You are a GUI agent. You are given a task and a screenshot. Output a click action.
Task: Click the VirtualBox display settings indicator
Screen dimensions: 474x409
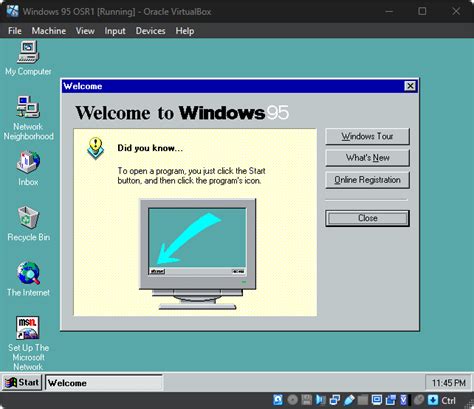click(x=377, y=400)
